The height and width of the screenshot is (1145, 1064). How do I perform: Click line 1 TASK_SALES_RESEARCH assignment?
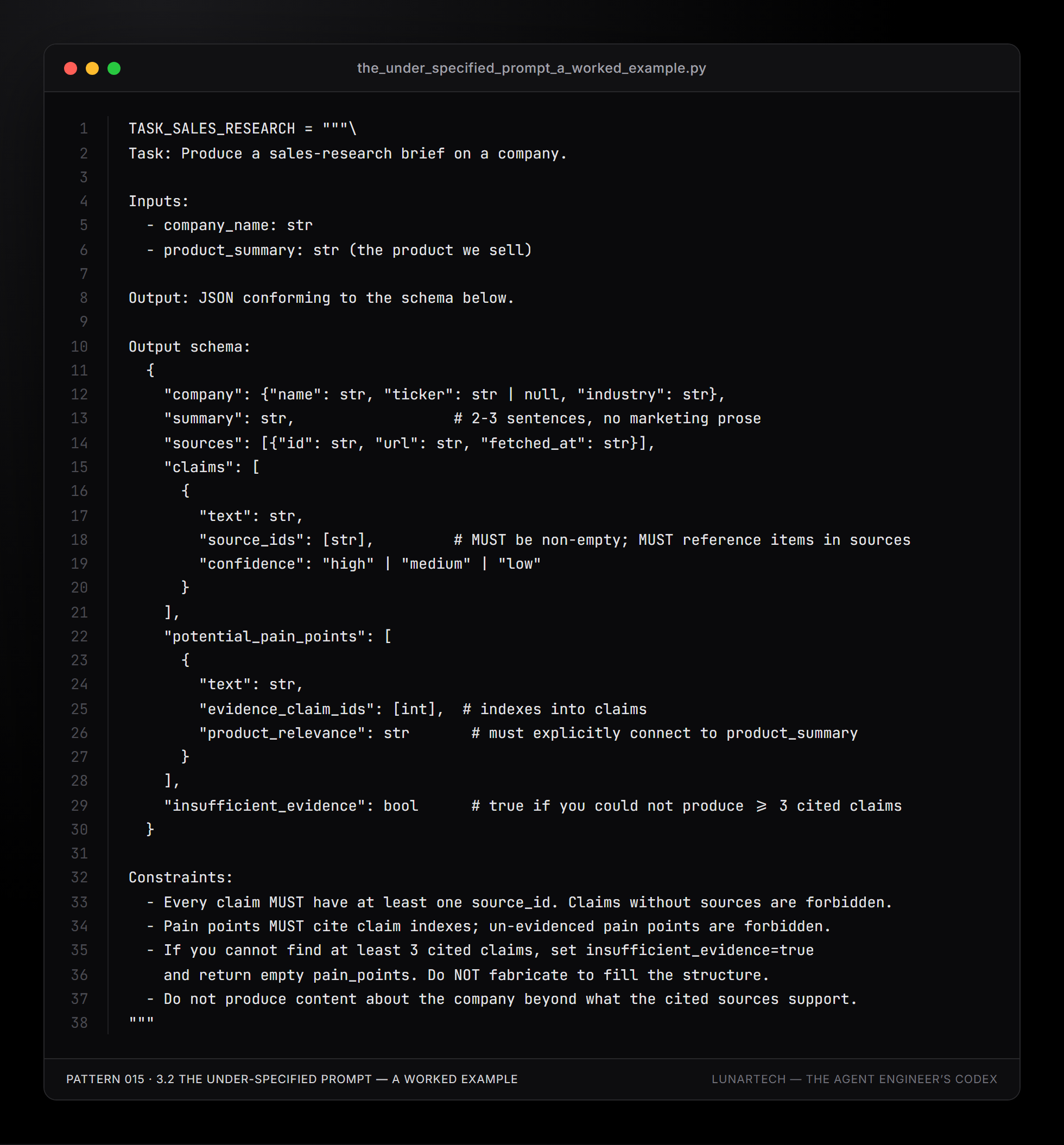click(x=243, y=129)
